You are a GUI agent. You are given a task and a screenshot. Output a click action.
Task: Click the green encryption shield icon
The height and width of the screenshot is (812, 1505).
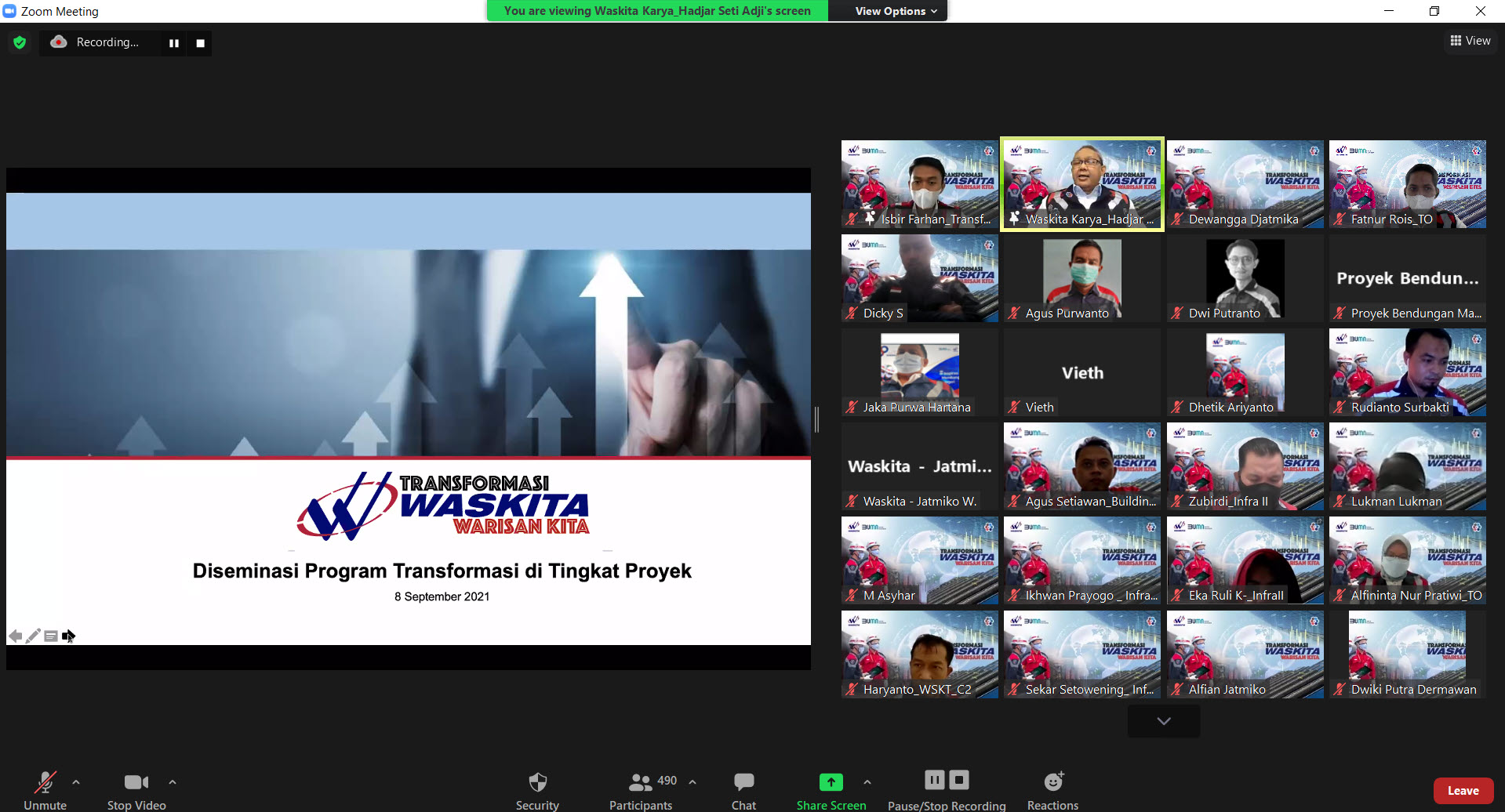(20, 42)
